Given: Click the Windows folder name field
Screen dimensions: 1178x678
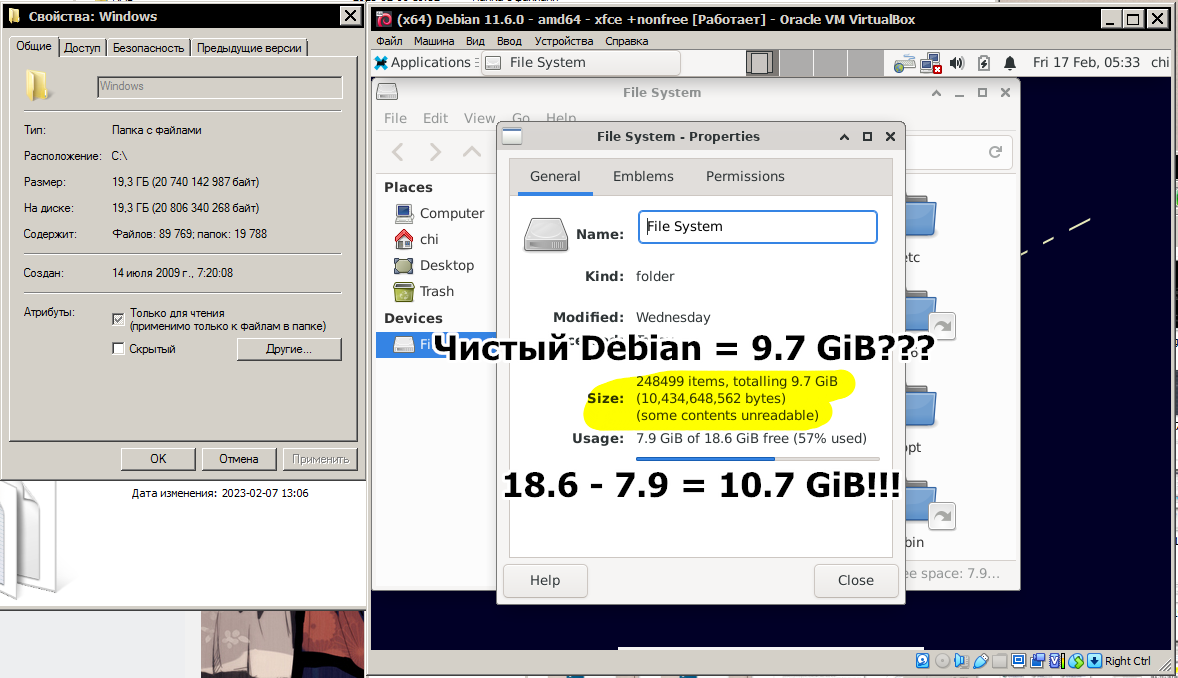Looking at the screenshot, I should [x=219, y=86].
